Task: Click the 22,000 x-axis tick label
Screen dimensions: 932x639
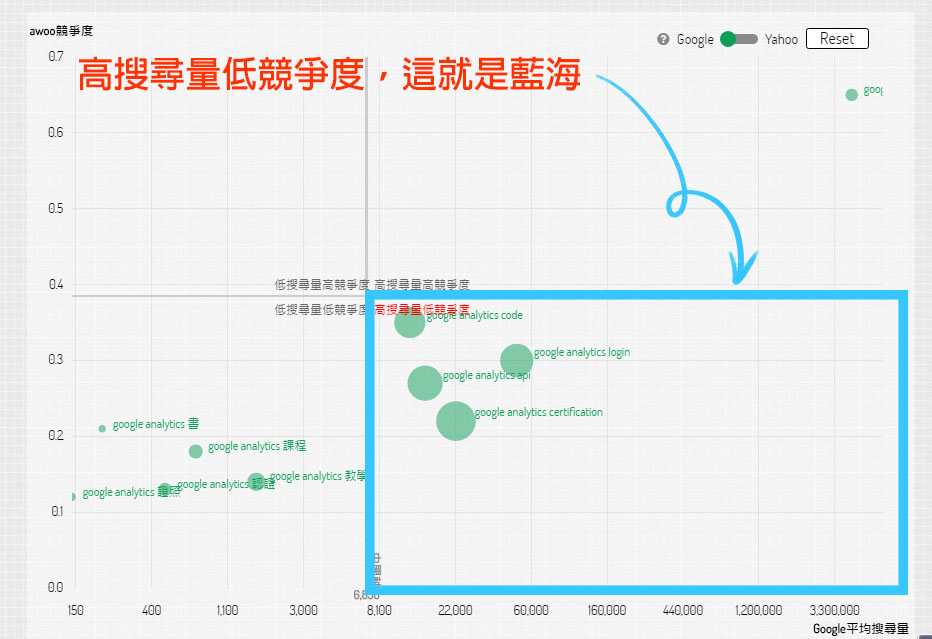Action: click(x=455, y=610)
